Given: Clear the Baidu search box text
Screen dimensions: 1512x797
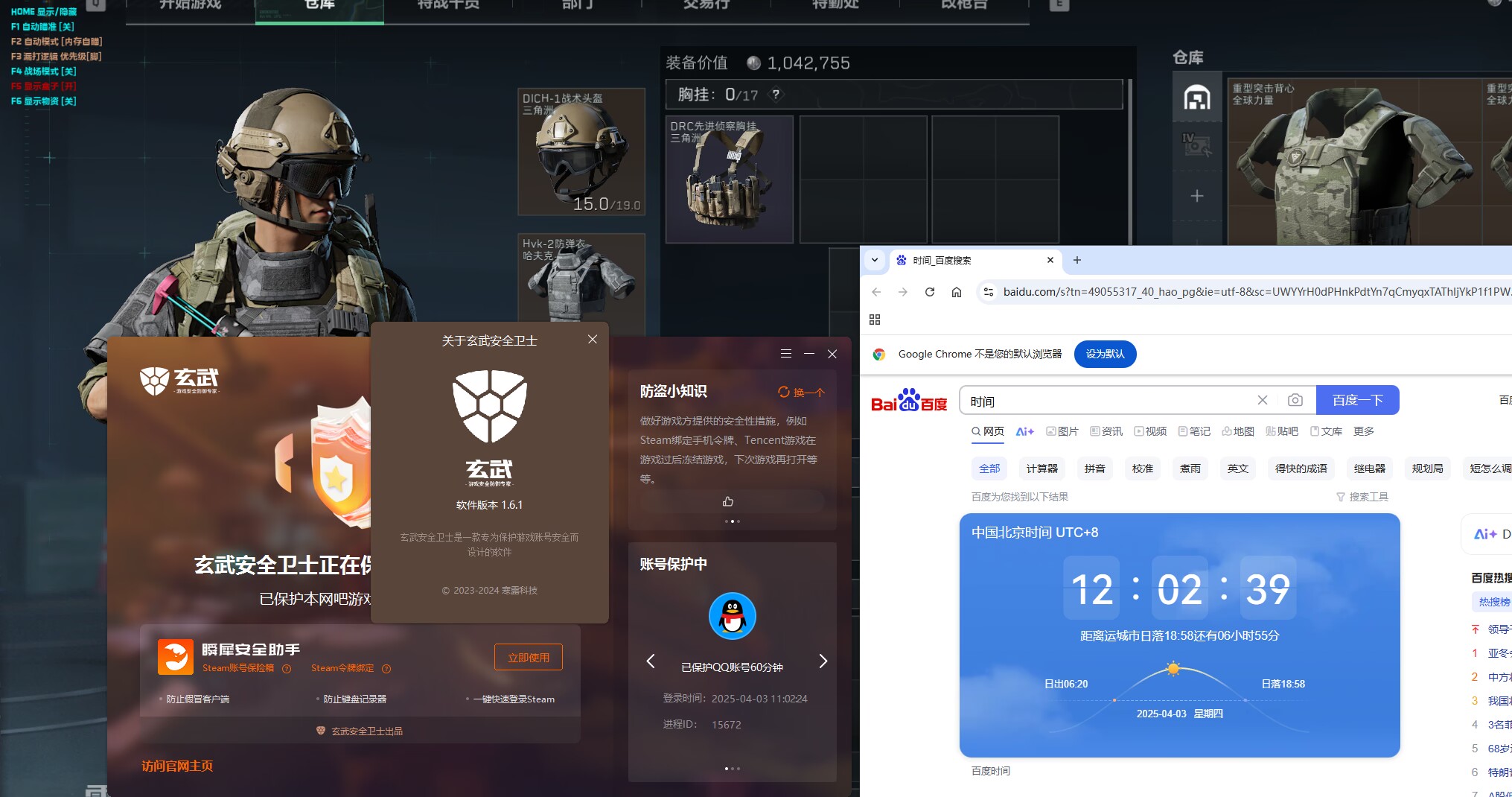Looking at the screenshot, I should (x=1262, y=400).
